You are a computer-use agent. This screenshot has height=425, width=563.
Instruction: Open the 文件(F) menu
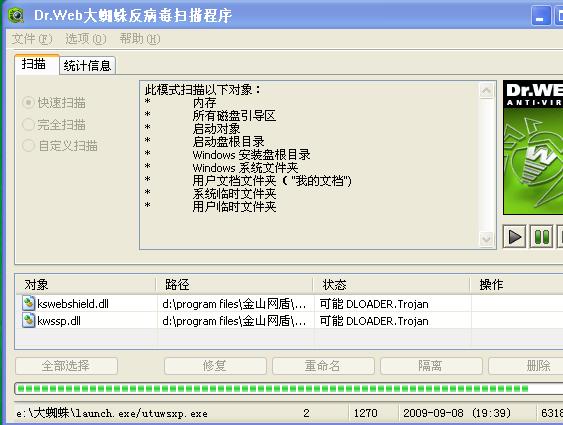coord(32,38)
